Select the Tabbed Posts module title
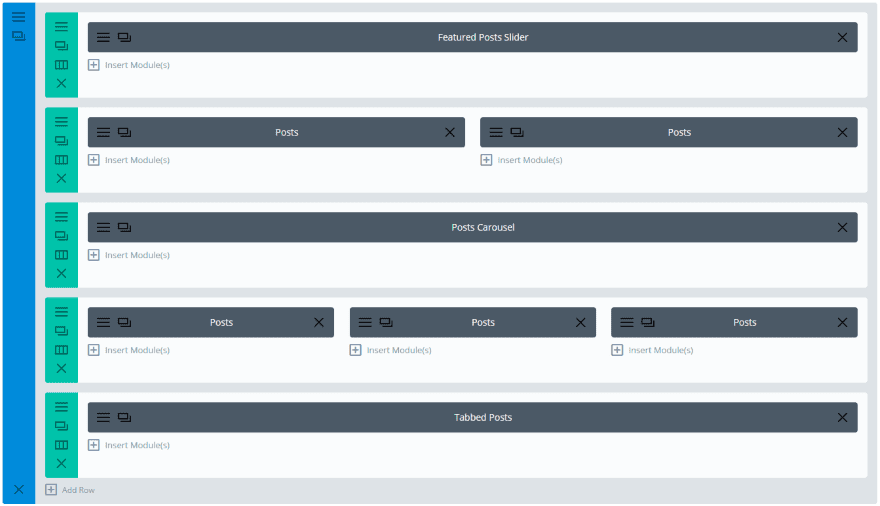 click(483, 417)
